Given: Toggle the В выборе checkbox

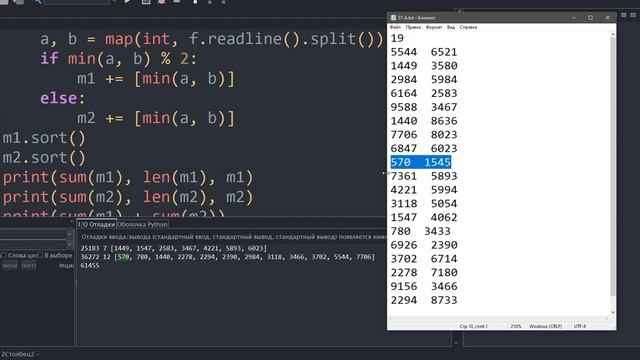Looking at the screenshot, I should click(x=40, y=255).
